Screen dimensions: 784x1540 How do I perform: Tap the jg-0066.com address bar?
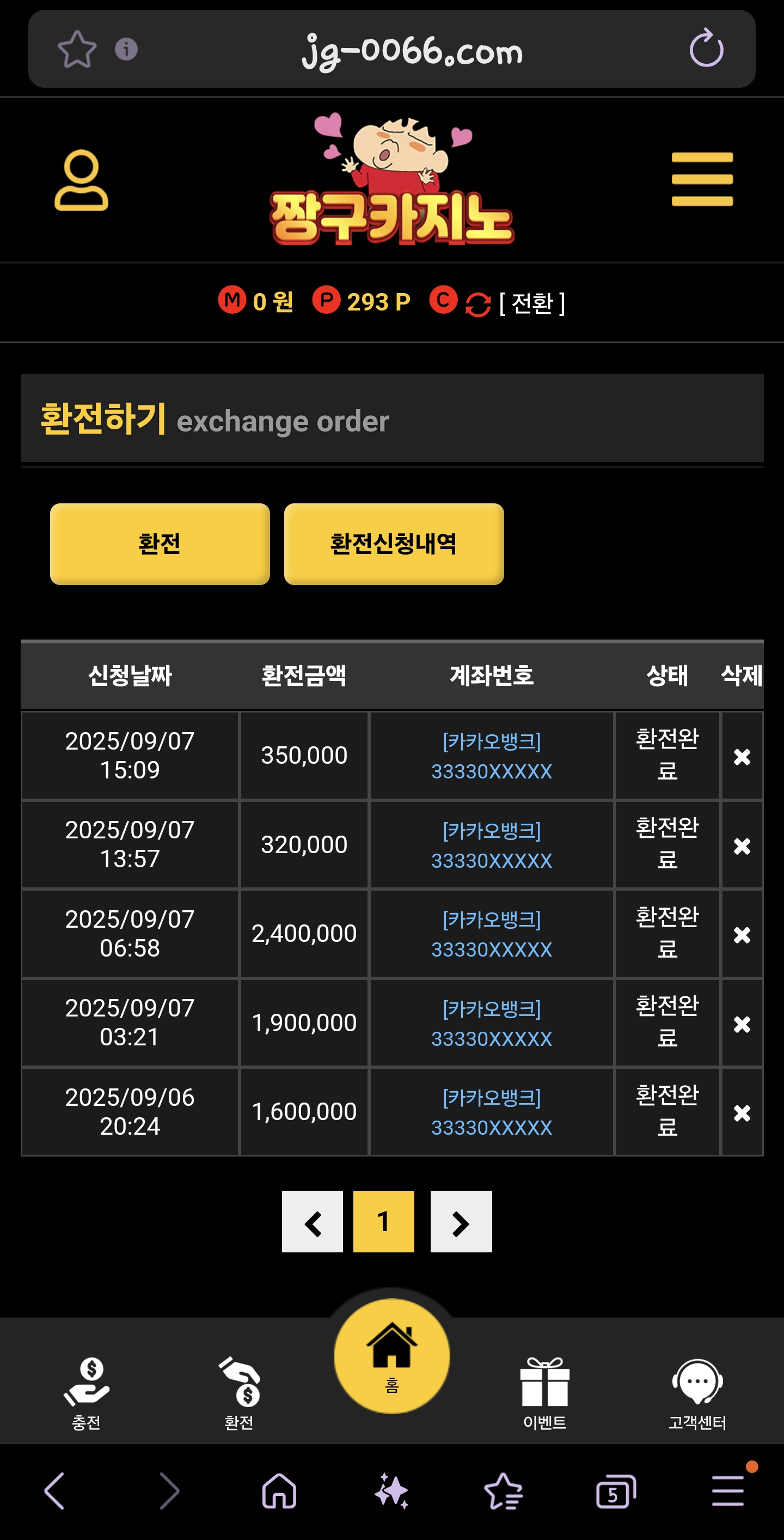click(x=412, y=50)
